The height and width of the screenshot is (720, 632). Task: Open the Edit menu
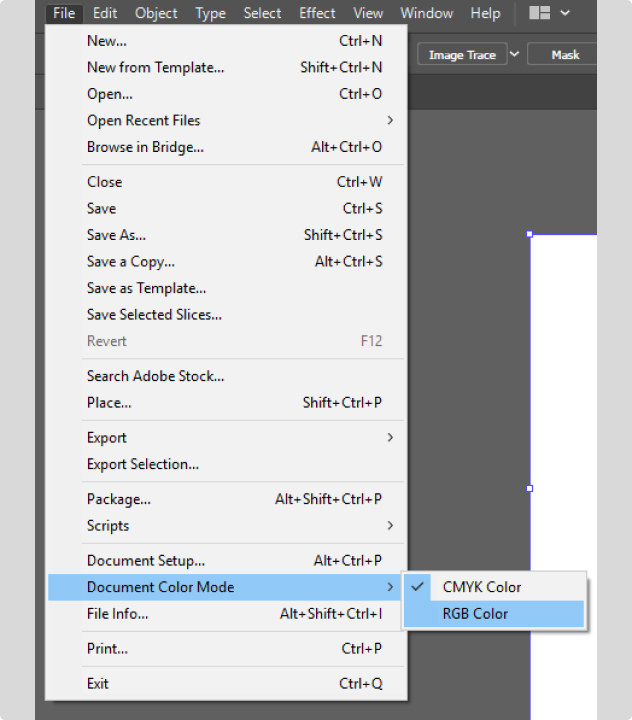[x=105, y=13]
